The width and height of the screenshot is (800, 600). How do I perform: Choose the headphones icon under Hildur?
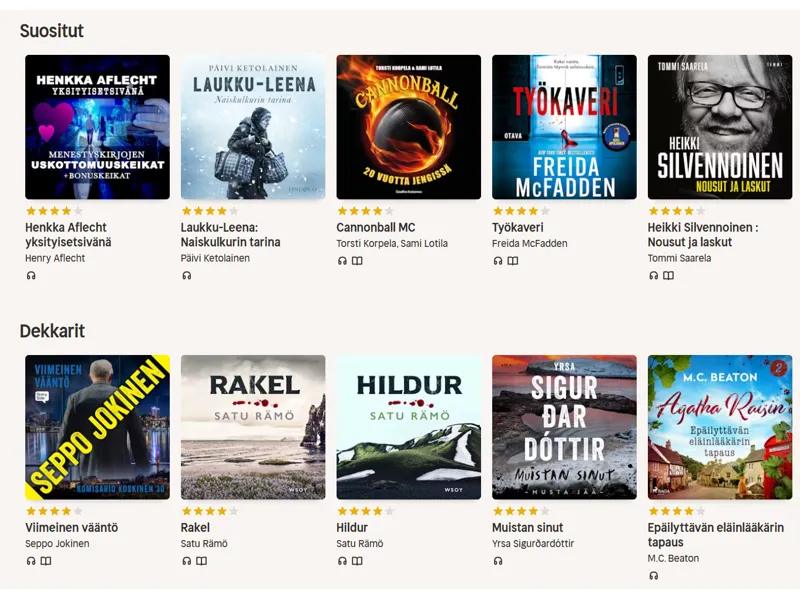click(342, 561)
